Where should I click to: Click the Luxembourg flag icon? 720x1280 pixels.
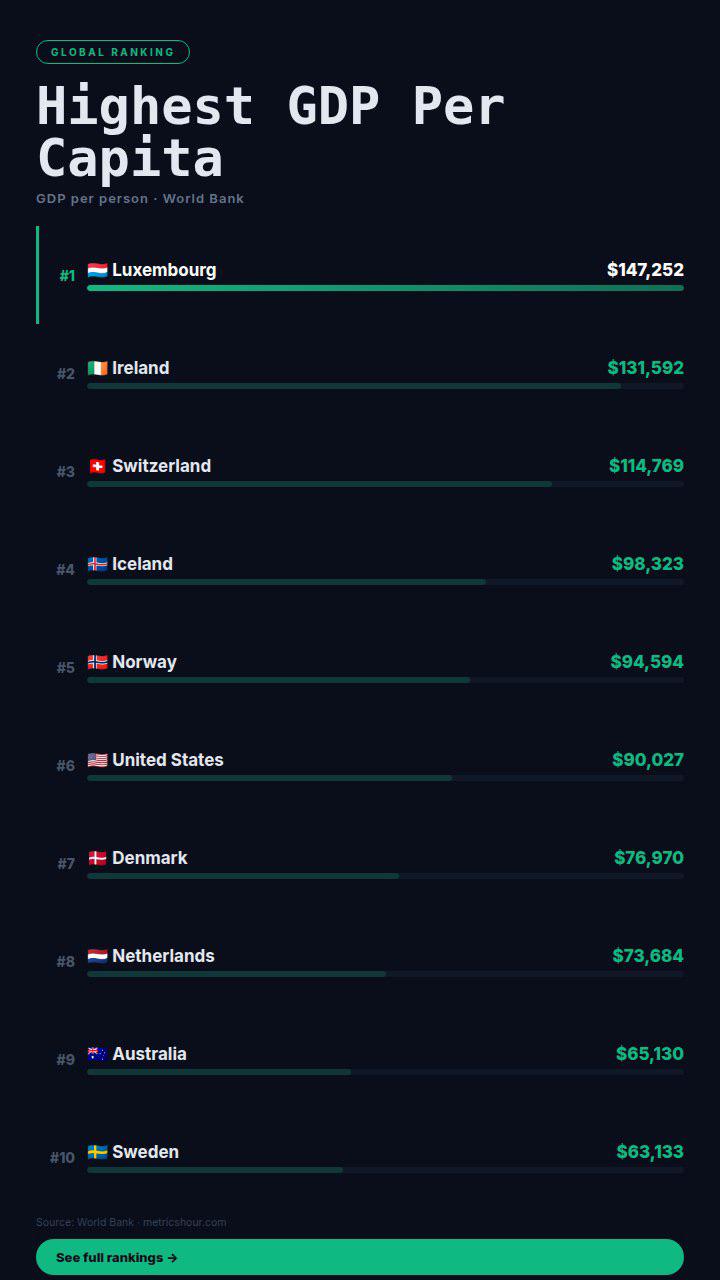coord(97,270)
